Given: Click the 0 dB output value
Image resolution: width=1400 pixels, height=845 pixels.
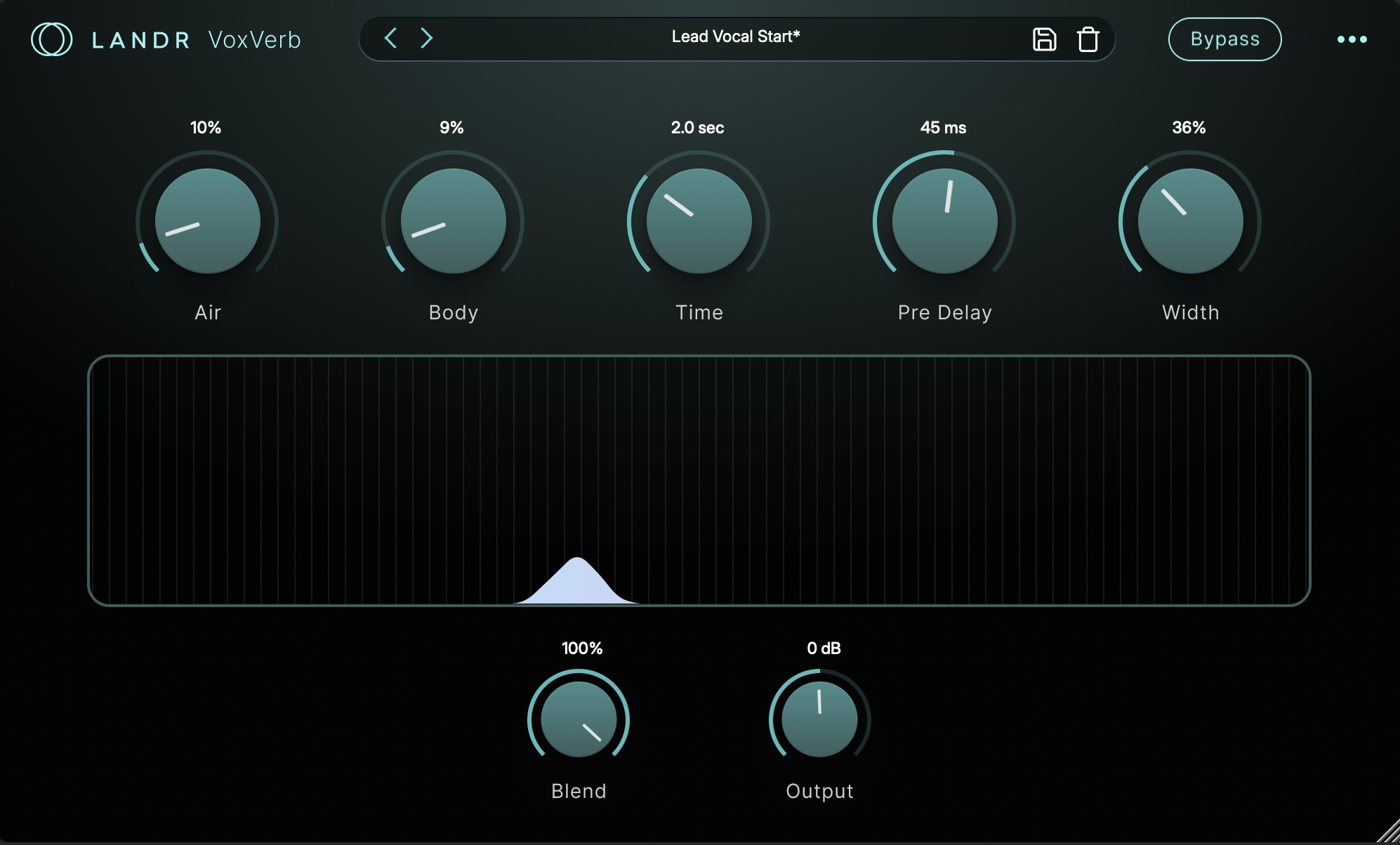Looking at the screenshot, I should pyautogui.click(x=824, y=648).
